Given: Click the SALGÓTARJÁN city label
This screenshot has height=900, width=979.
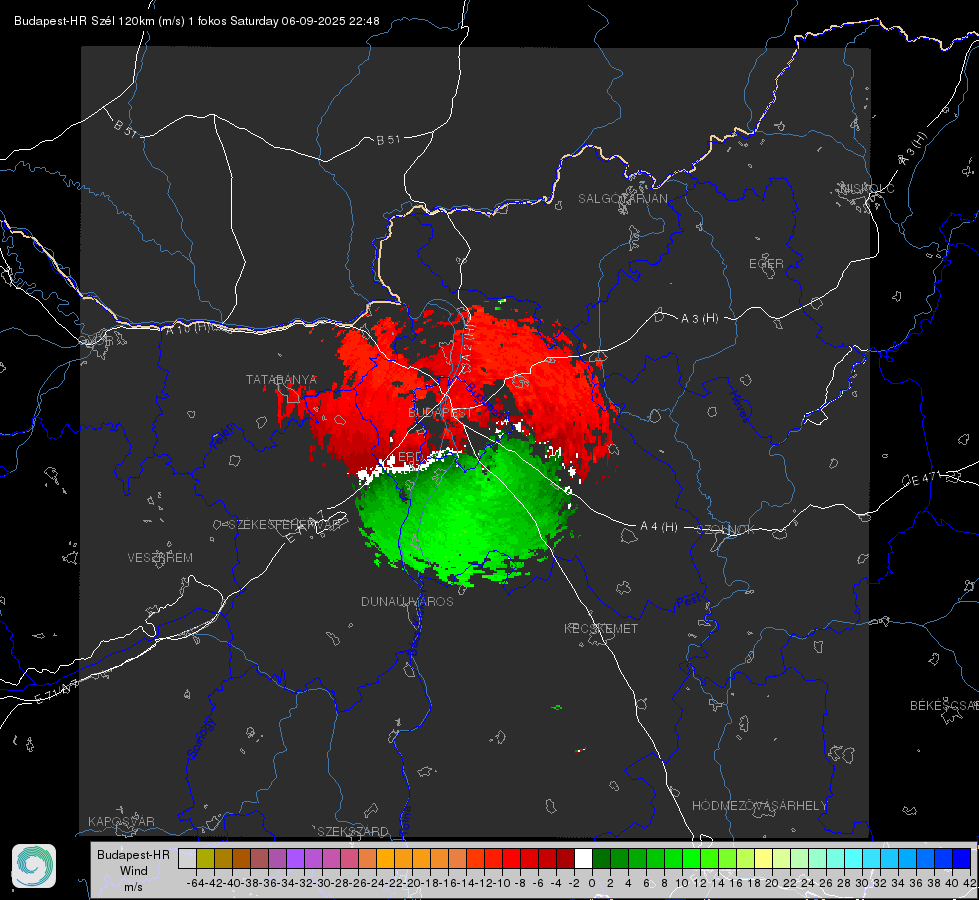Looking at the screenshot, I should (622, 199).
